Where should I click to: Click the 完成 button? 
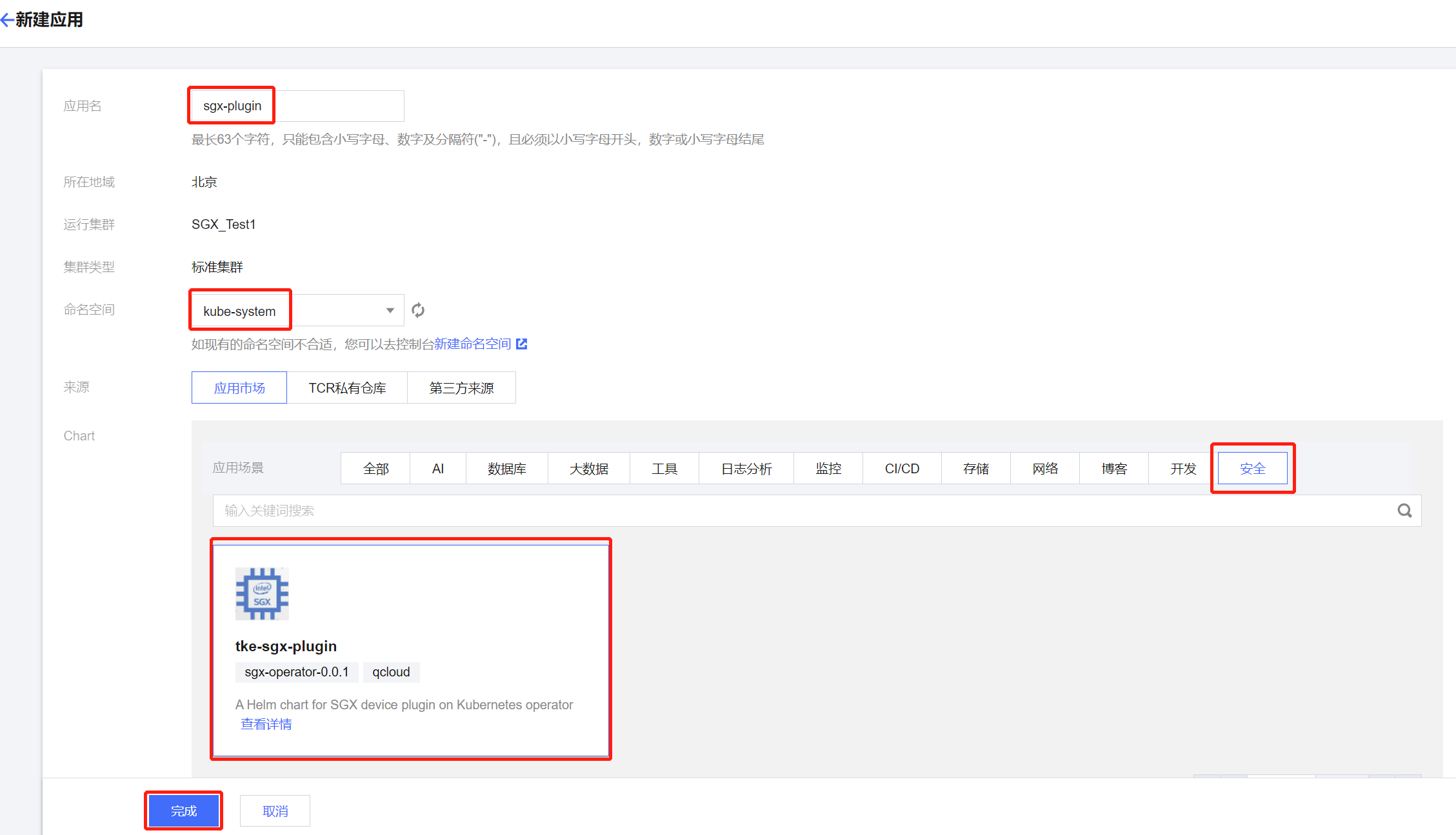coord(184,811)
